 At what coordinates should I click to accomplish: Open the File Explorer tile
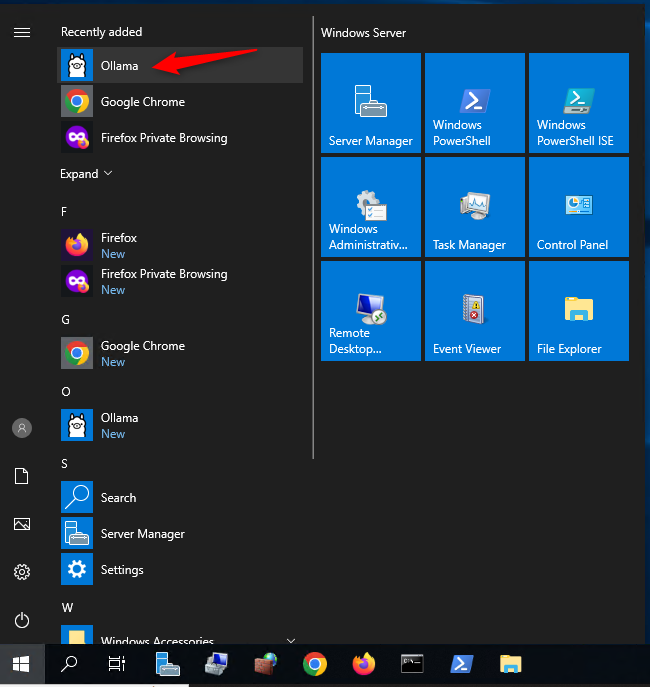pos(579,311)
